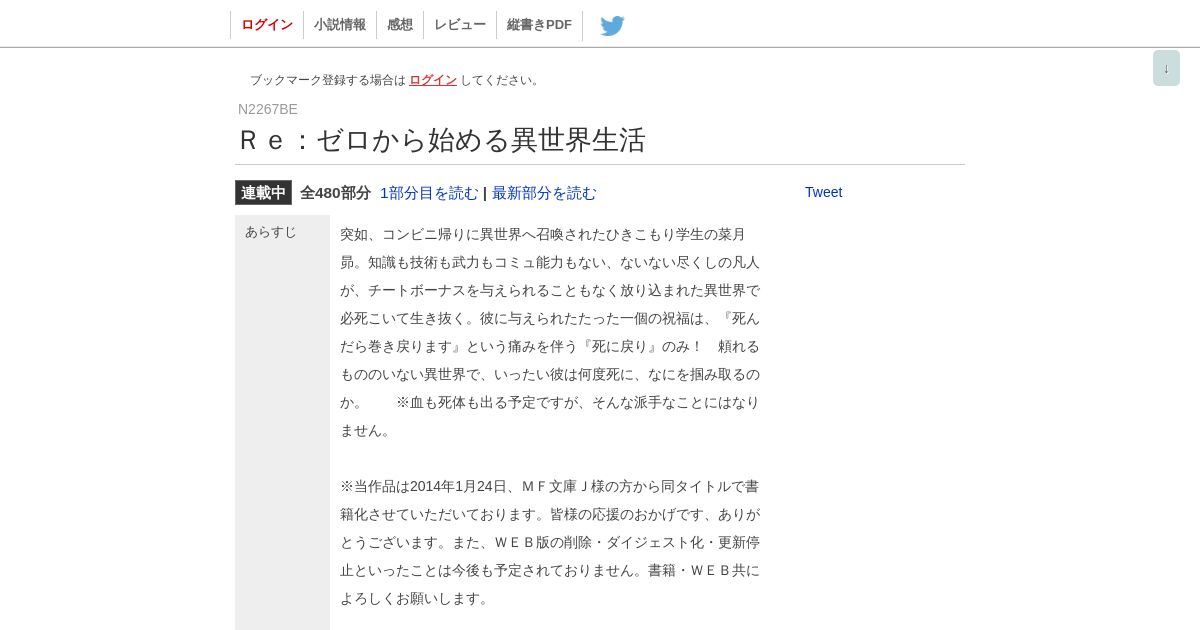Screen dimensions: 1200x630
Task: Click the あらすじ label cell
Action: [282, 422]
